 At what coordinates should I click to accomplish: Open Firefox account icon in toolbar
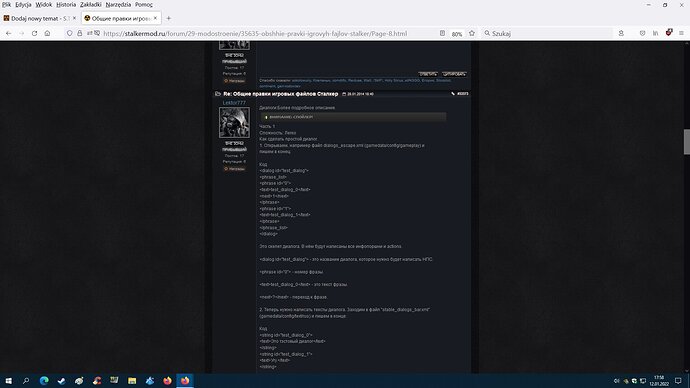(x=621, y=33)
